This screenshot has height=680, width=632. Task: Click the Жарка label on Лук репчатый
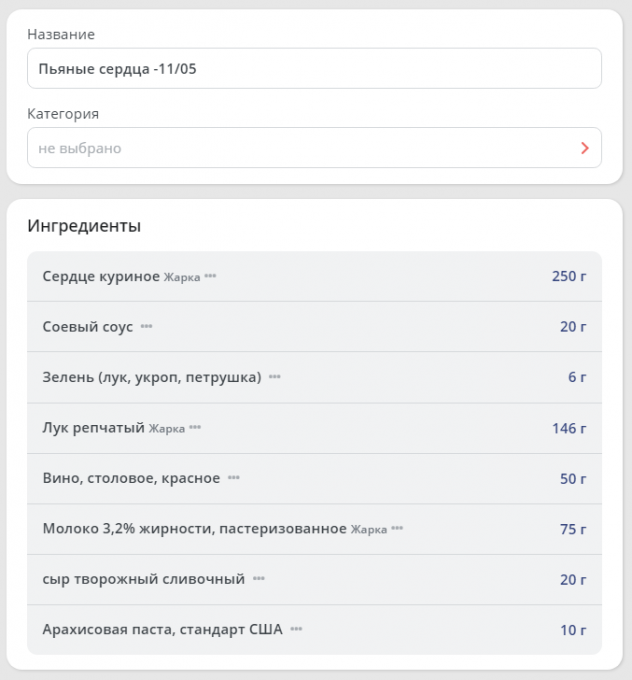[167, 429]
